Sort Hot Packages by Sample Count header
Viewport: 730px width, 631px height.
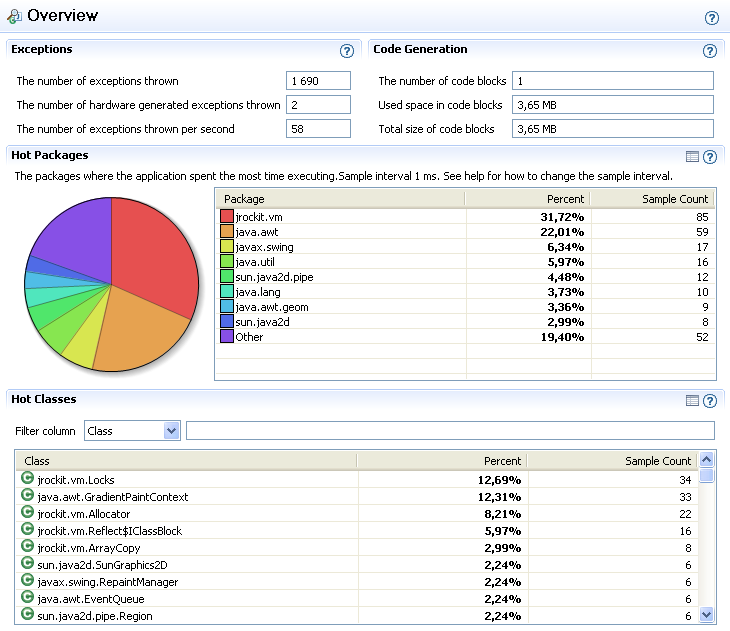point(653,199)
